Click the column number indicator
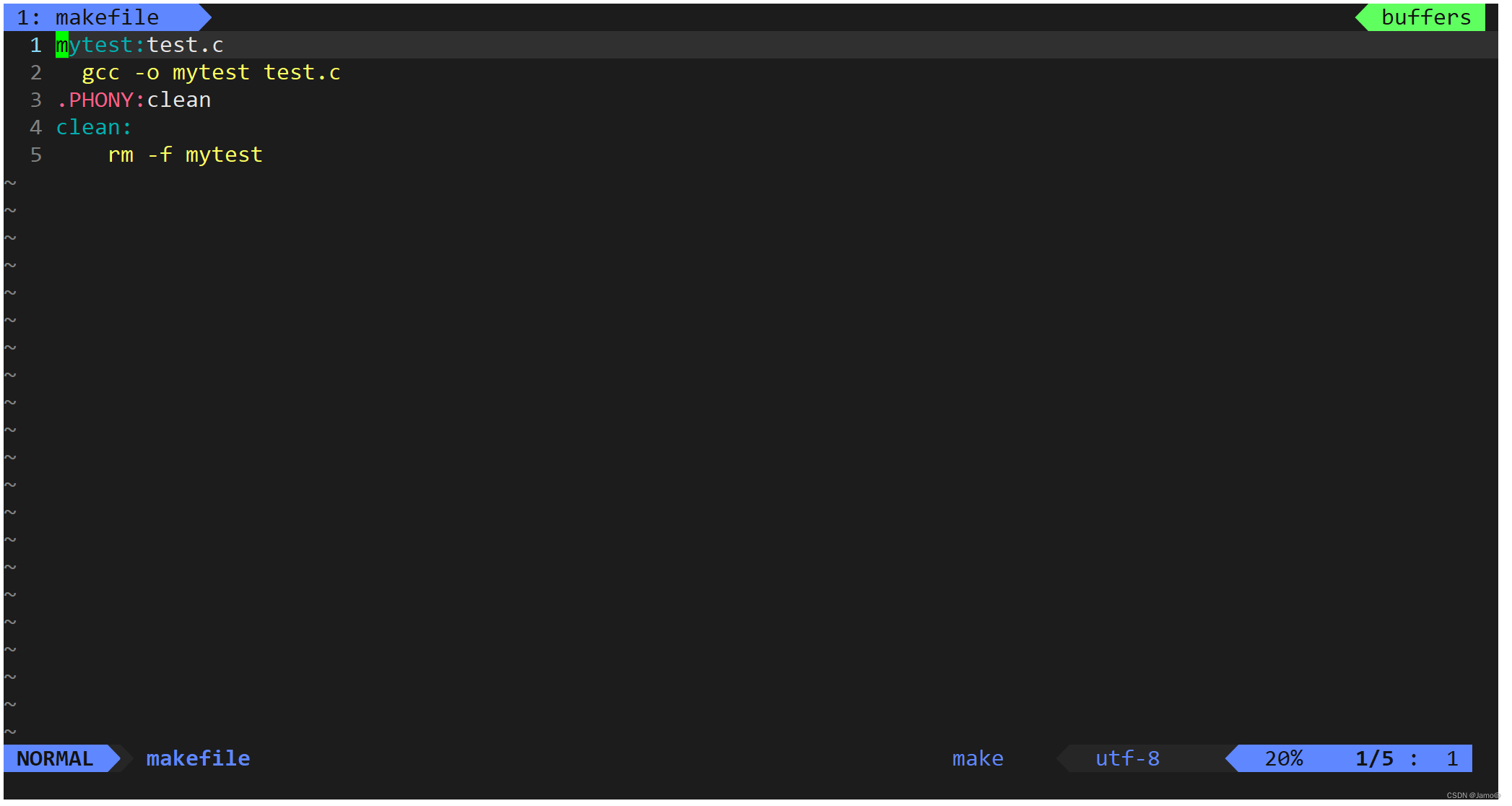The image size is (1512, 806). point(1490,760)
